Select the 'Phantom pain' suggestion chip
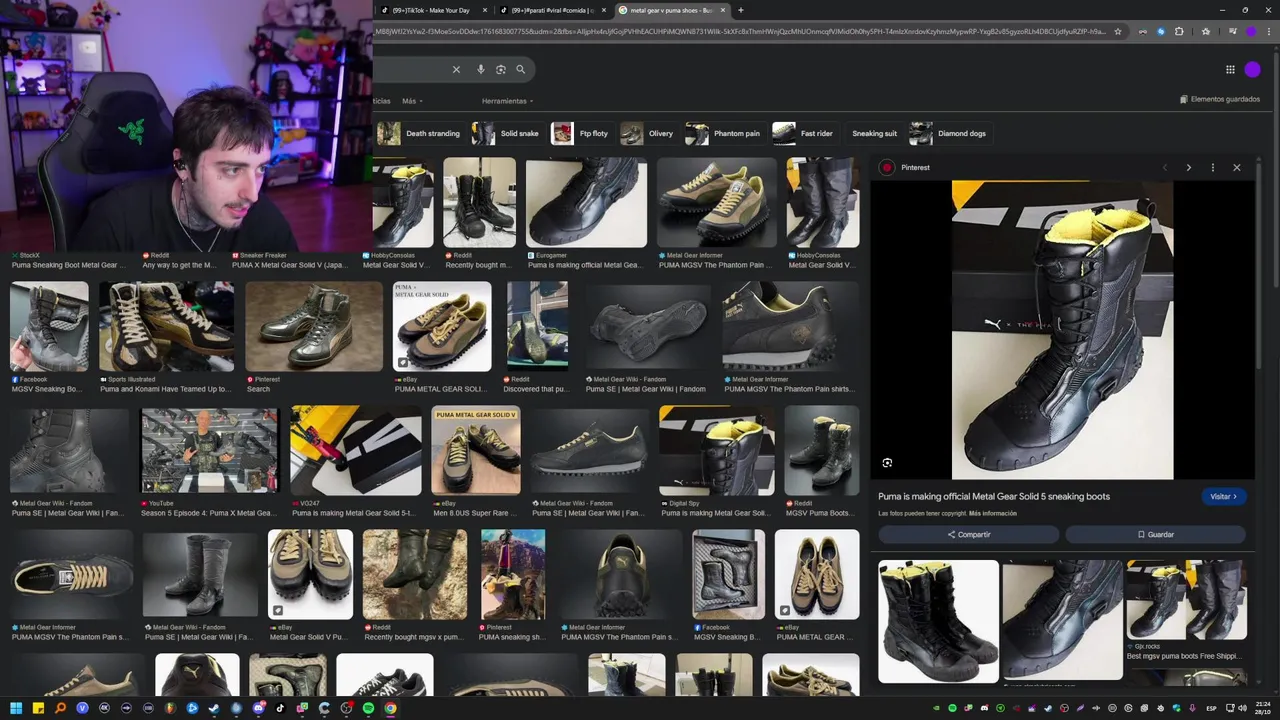This screenshot has width=1280, height=720. [724, 133]
